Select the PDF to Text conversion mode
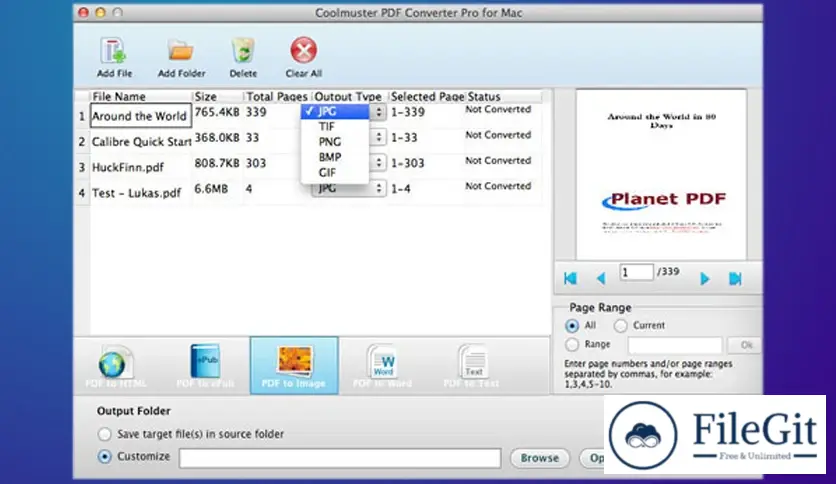The height and width of the screenshot is (484, 836). (x=471, y=366)
